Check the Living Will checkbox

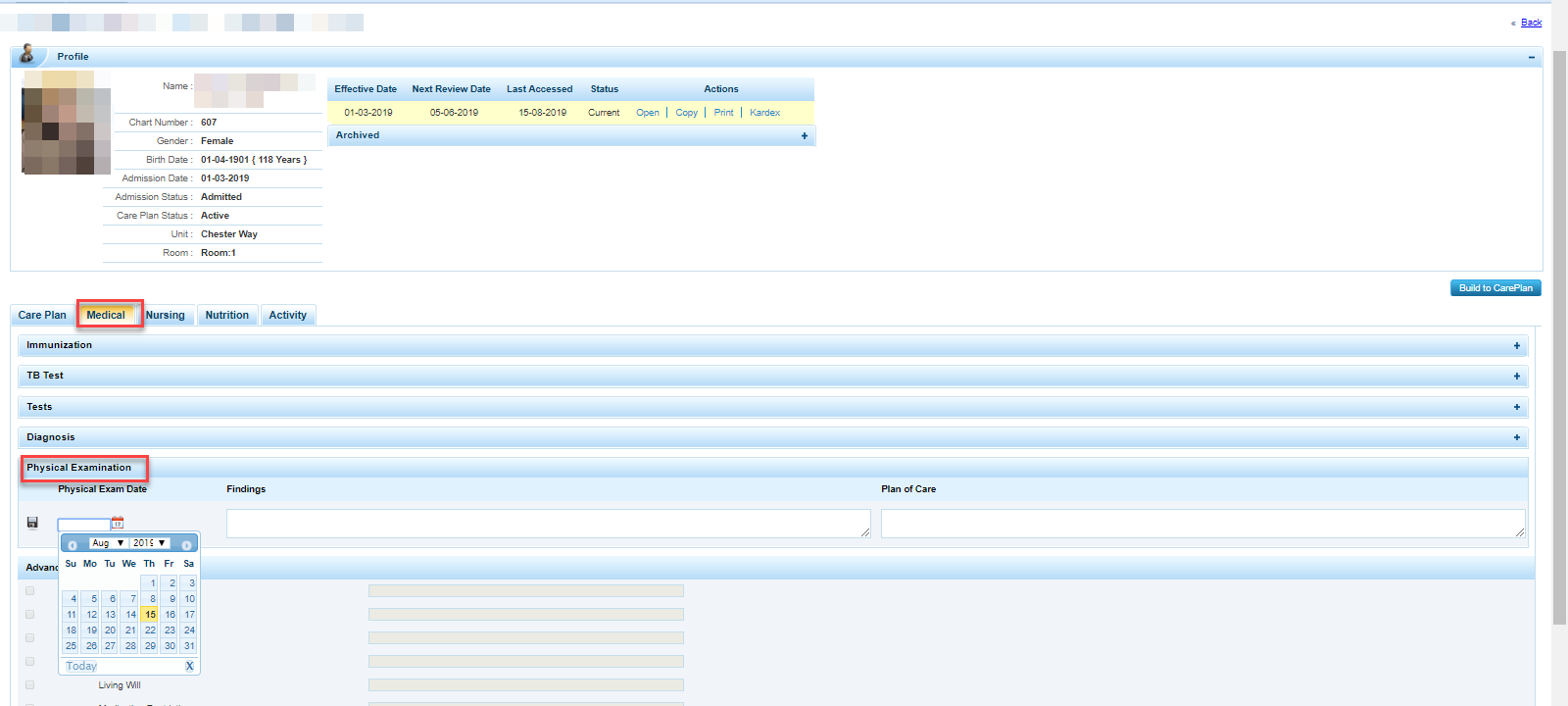tap(29, 684)
